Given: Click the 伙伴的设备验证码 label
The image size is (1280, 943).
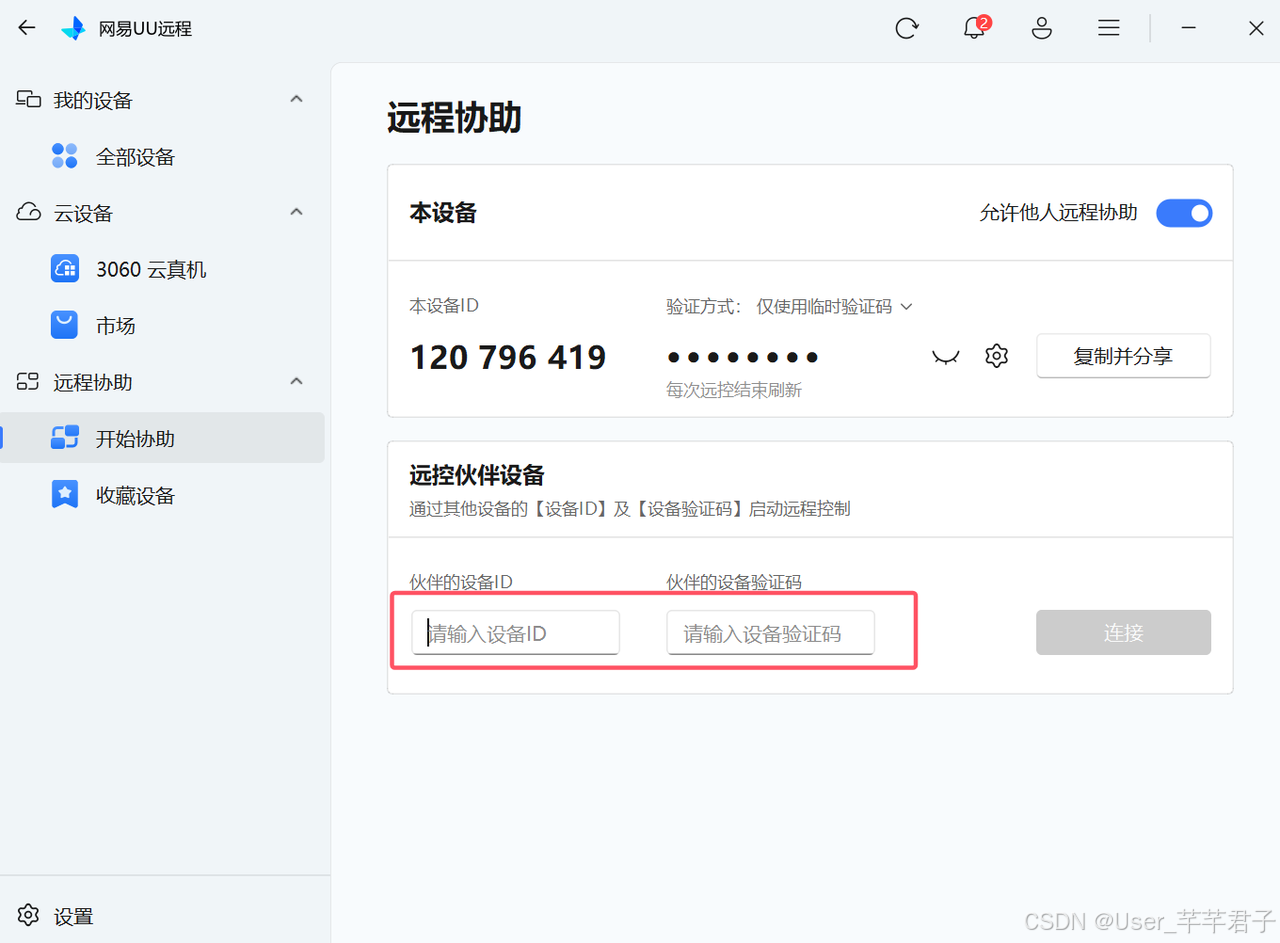Looking at the screenshot, I should (x=734, y=582).
